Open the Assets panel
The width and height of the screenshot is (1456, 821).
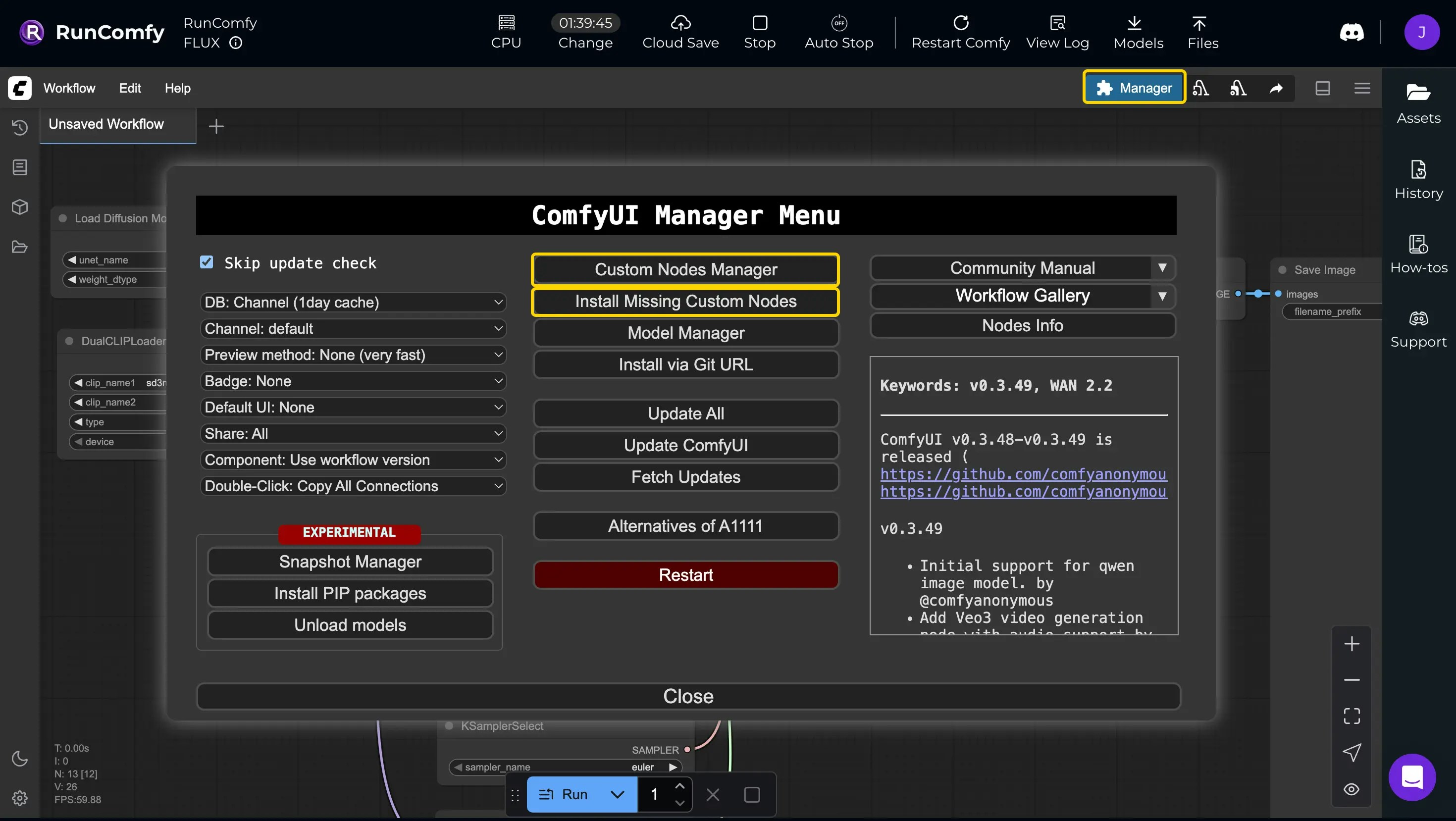point(1418,104)
